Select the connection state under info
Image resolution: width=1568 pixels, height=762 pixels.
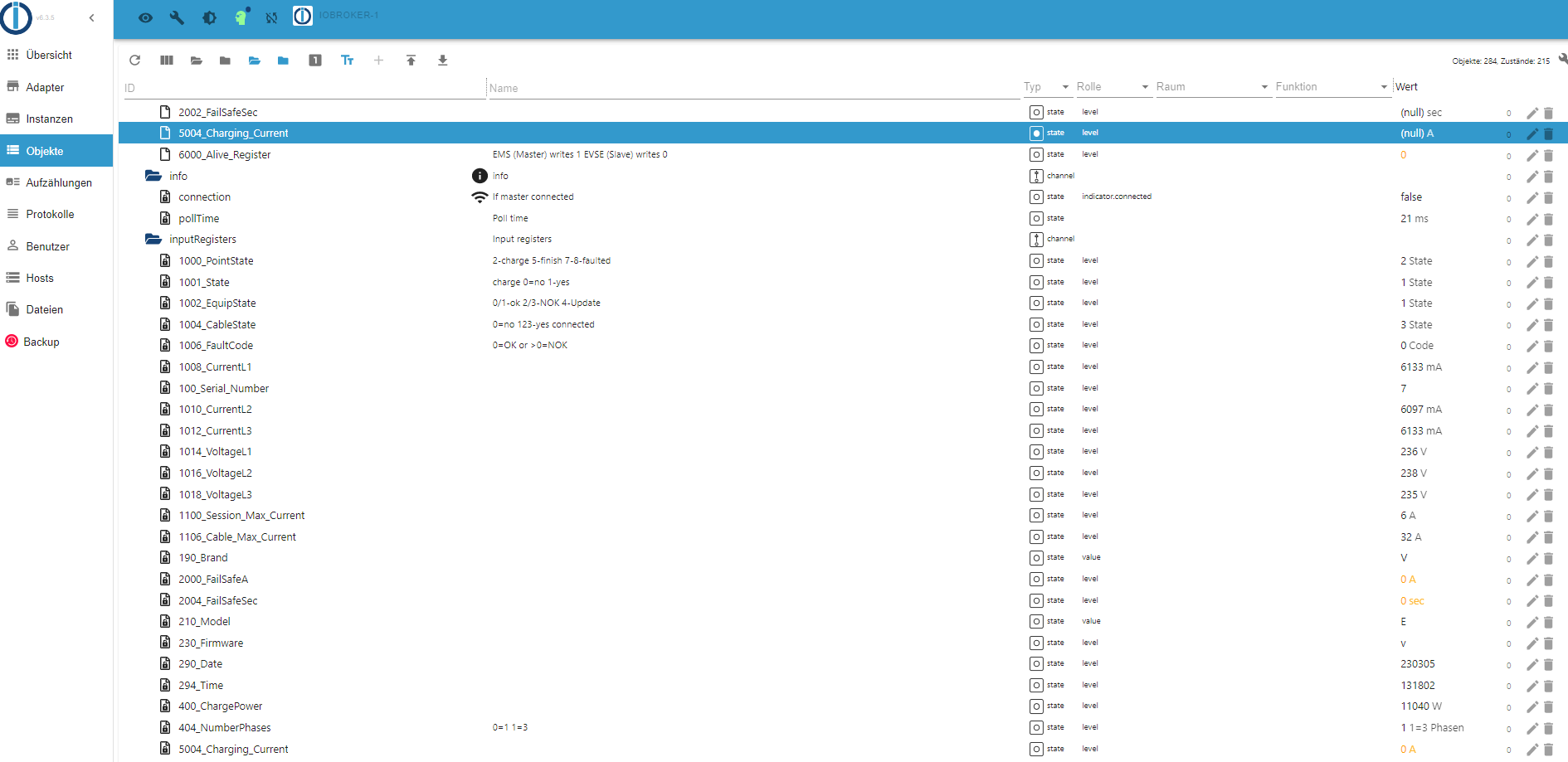point(843,197)
